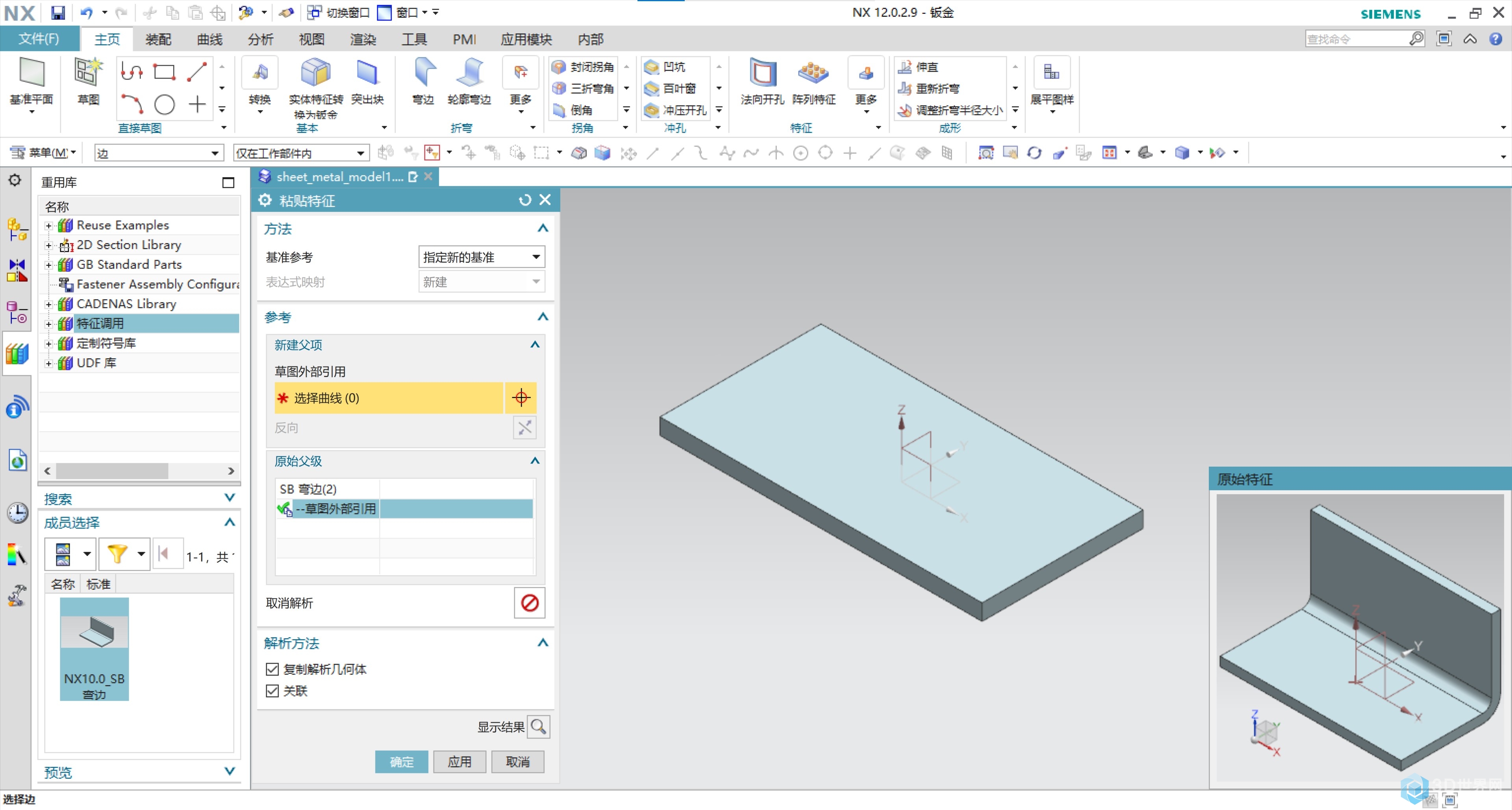Click the 显示结果 magnifier icon
Viewport: 1512px width, 810px height.
point(538,727)
